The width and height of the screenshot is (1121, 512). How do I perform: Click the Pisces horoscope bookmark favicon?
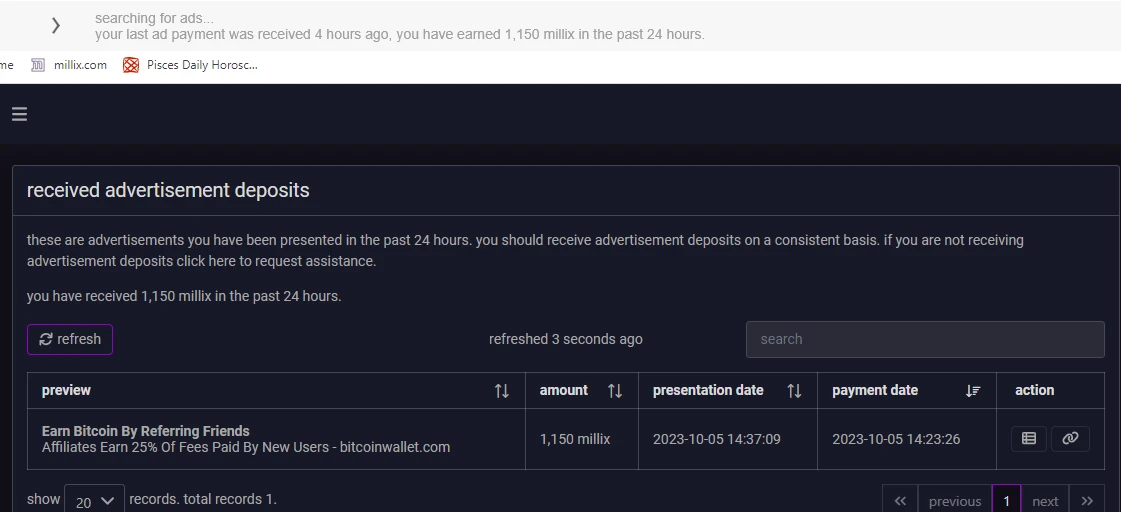130,65
